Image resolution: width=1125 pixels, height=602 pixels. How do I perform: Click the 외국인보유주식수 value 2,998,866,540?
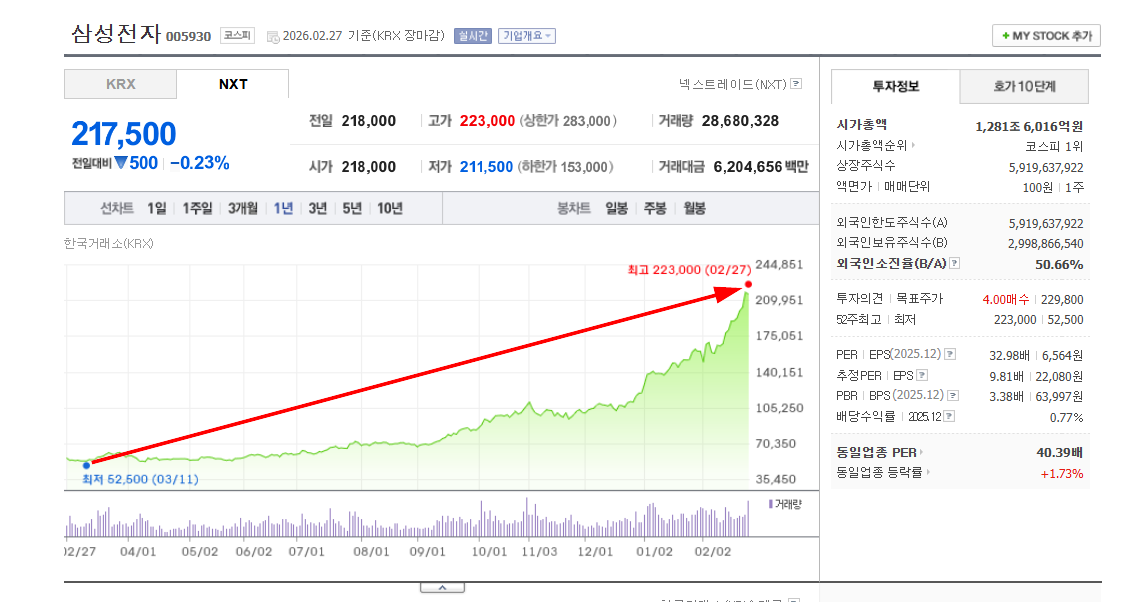(1046, 244)
